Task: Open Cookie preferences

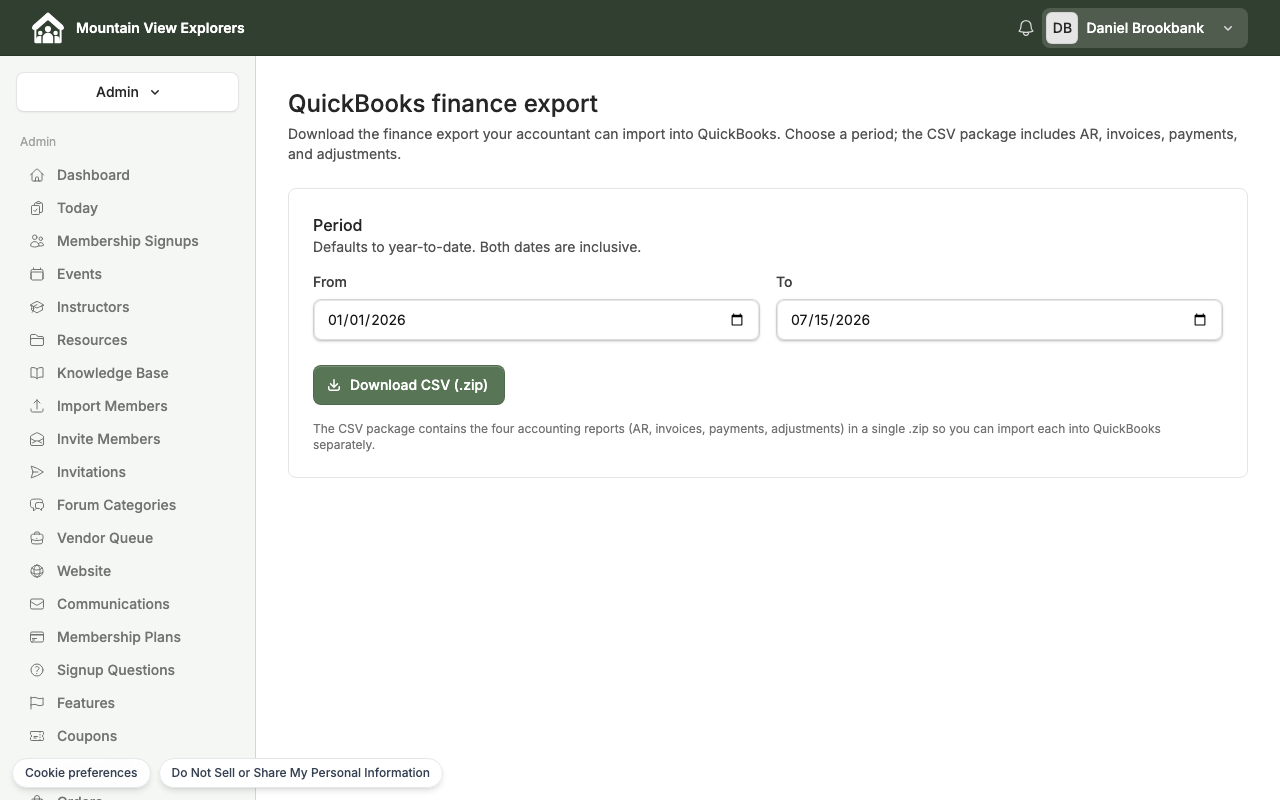Action: pos(81,773)
